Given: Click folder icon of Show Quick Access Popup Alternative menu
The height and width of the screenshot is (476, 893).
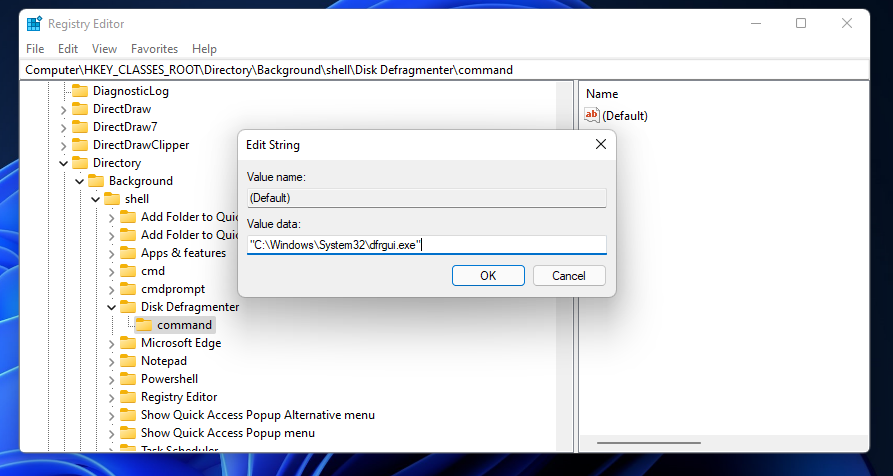Looking at the screenshot, I should pyautogui.click(x=128, y=415).
